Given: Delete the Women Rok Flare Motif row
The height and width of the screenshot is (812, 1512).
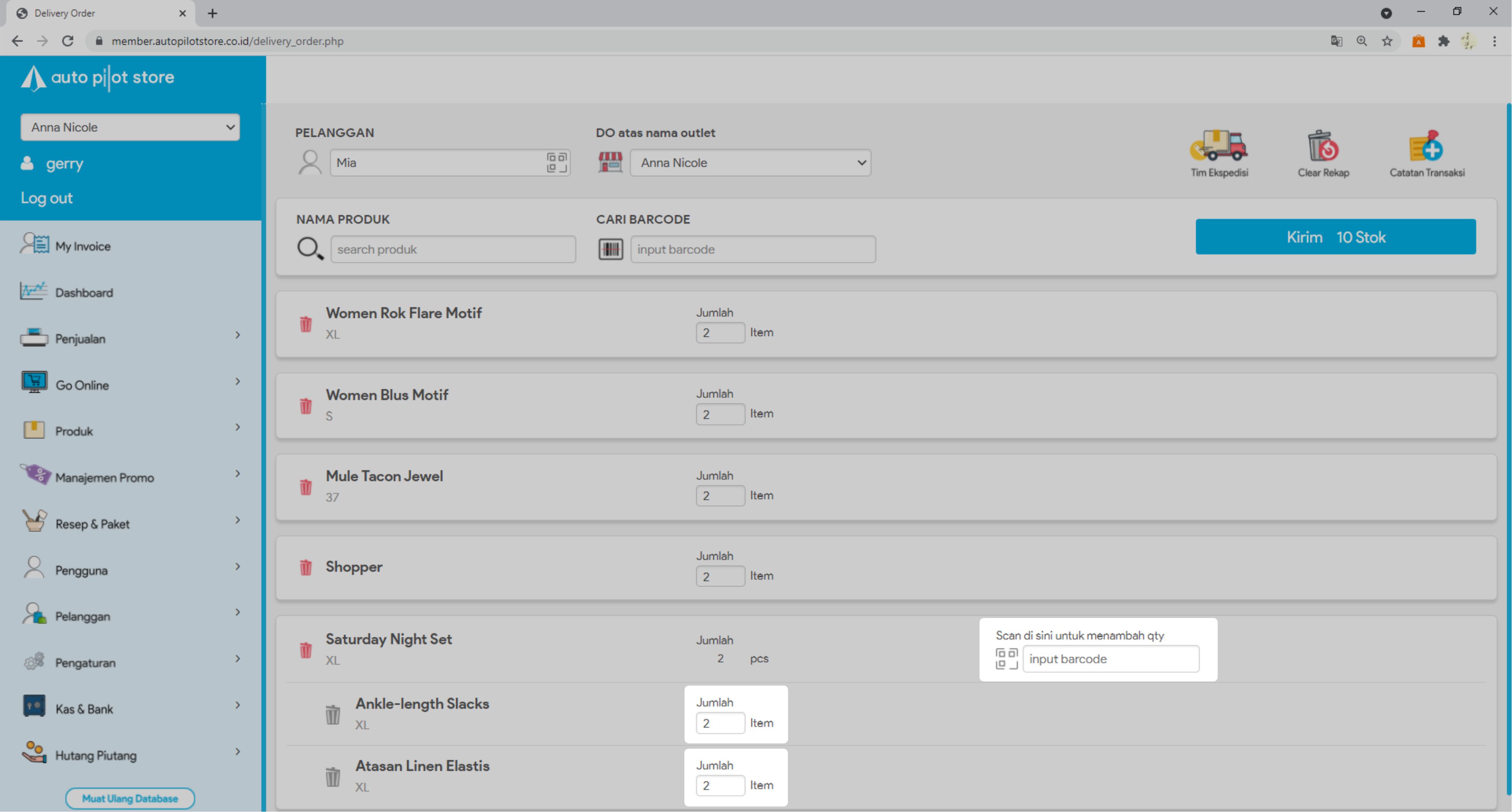Looking at the screenshot, I should click(x=306, y=324).
